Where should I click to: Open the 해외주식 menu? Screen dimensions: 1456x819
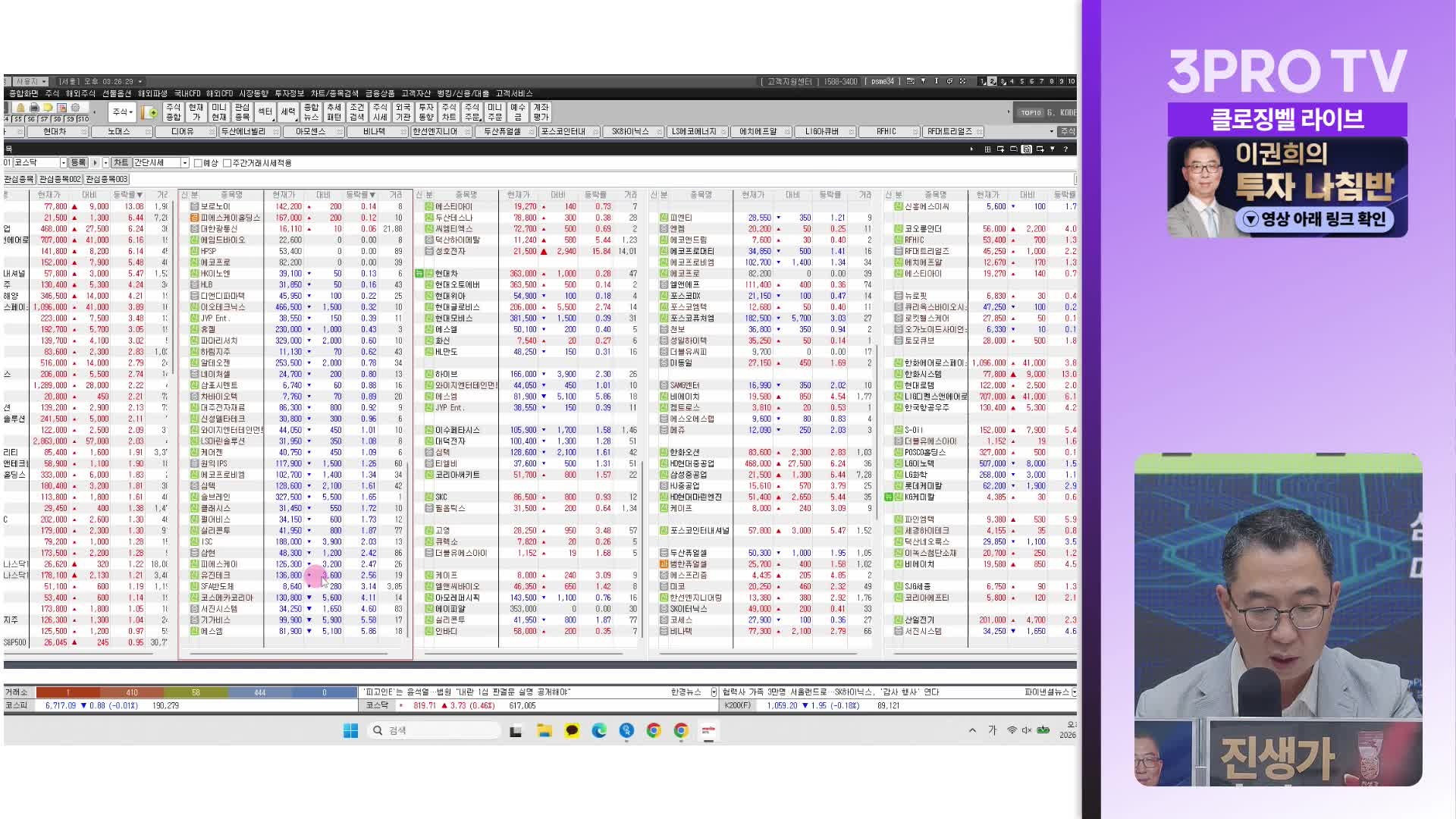pos(80,93)
